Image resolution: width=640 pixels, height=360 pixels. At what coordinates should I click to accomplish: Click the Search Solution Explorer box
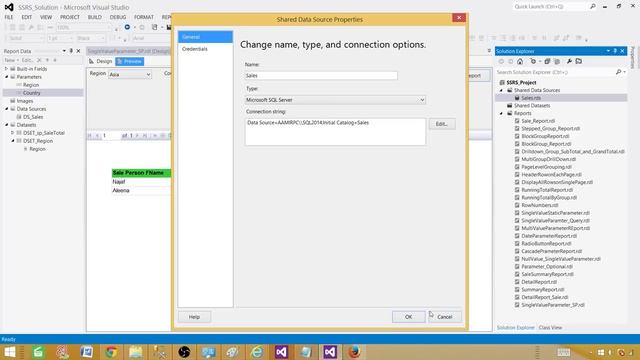tap(555, 72)
